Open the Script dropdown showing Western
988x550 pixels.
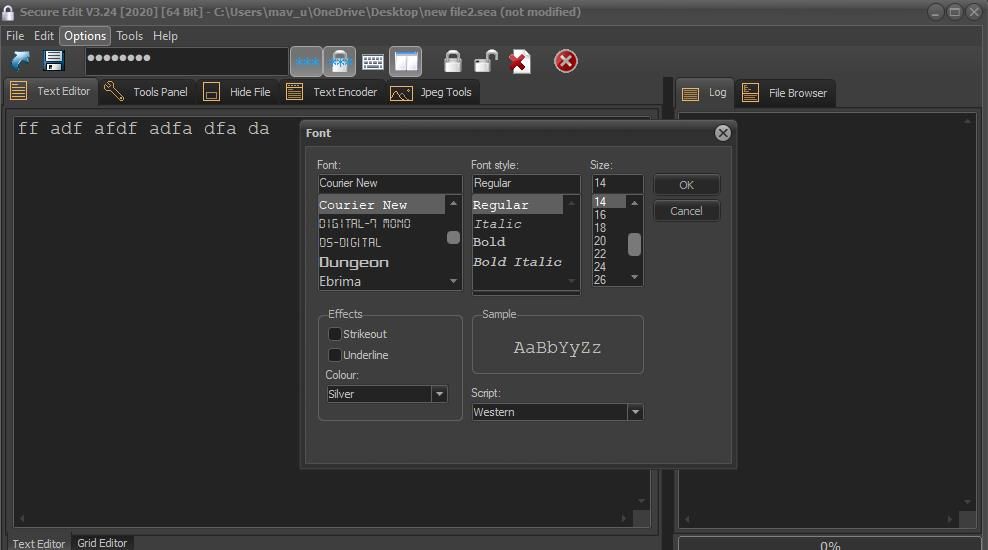[634, 412]
